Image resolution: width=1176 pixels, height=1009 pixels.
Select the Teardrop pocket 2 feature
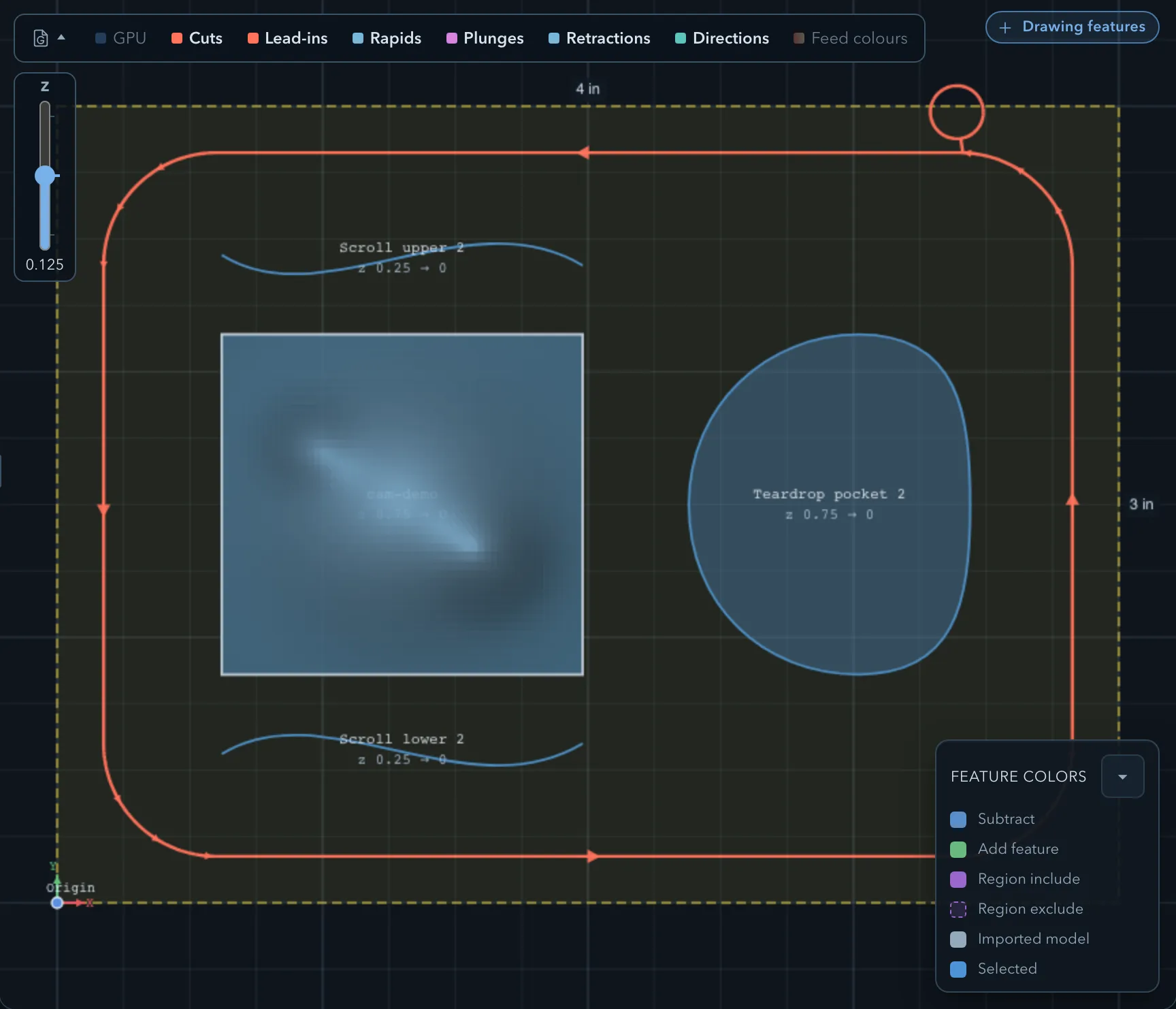(829, 504)
